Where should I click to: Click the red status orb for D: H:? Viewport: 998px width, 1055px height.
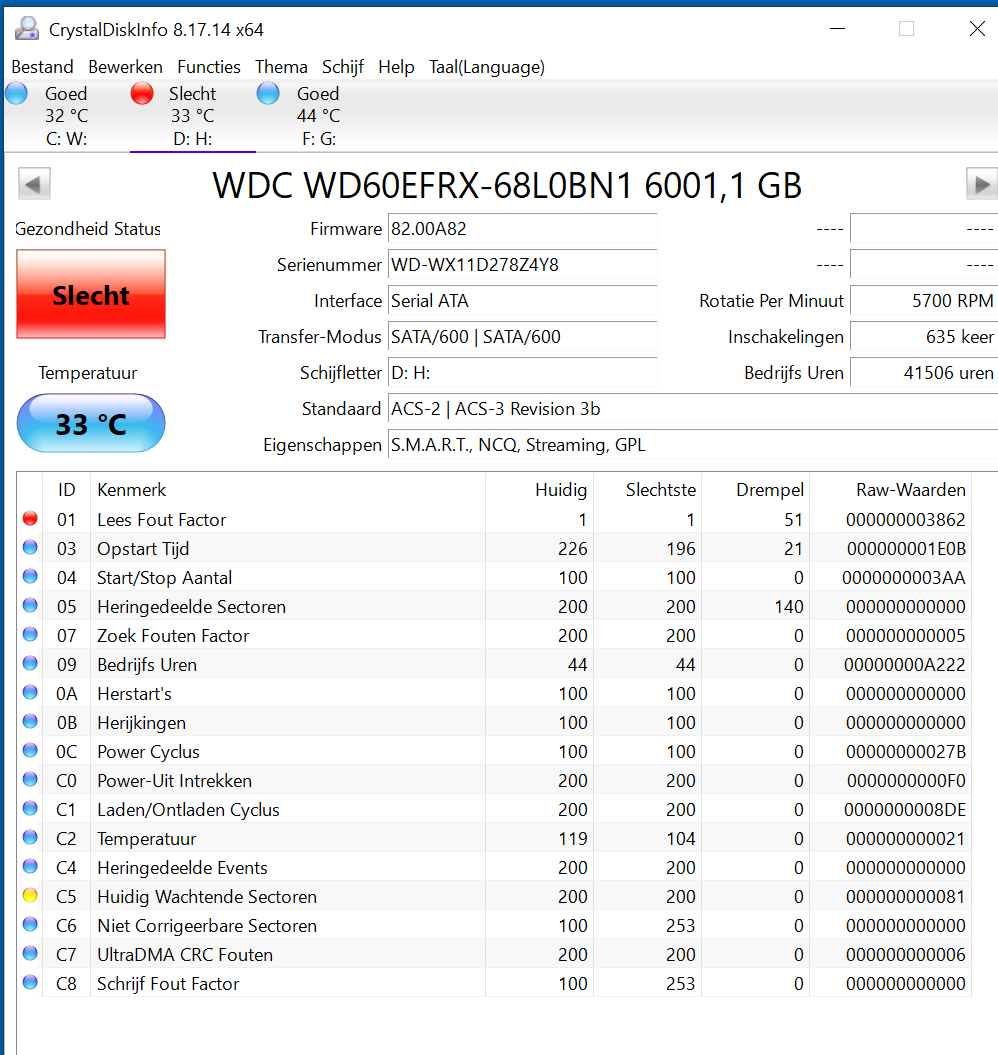coord(142,93)
